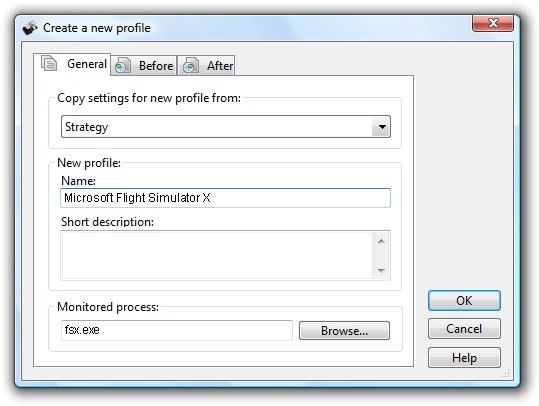Click the Strategy combo box text
The width and height of the screenshot is (539, 406).
[86, 127]
